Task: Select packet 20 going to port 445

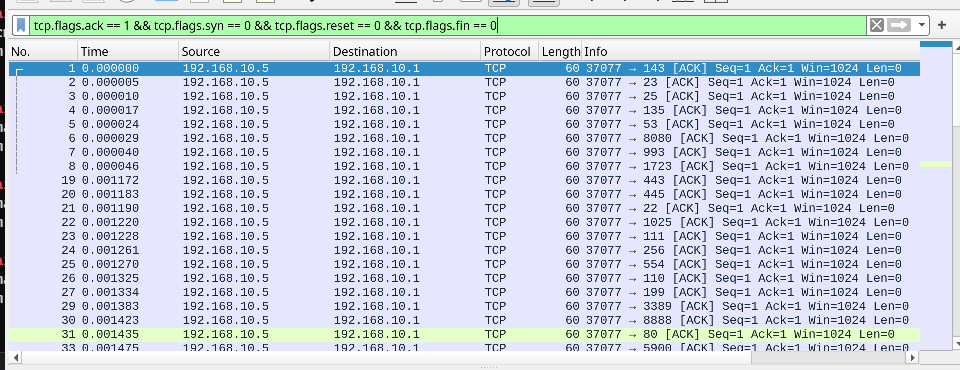Action: (x=464, y=194)
